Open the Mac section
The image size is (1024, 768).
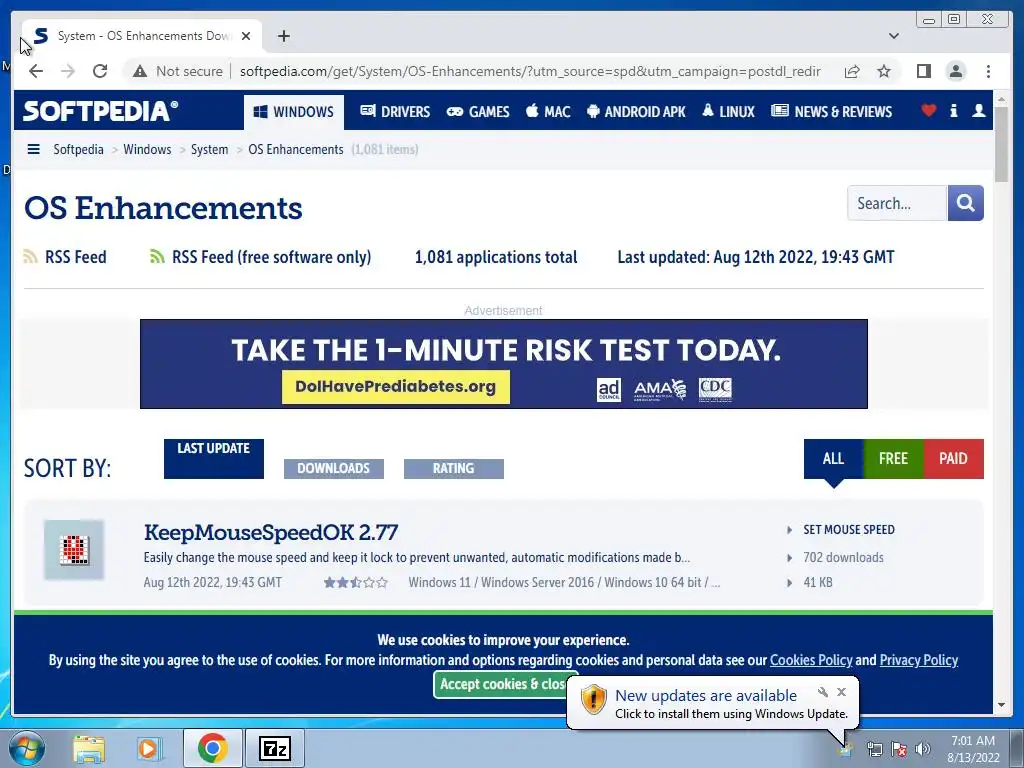[548, 112]
